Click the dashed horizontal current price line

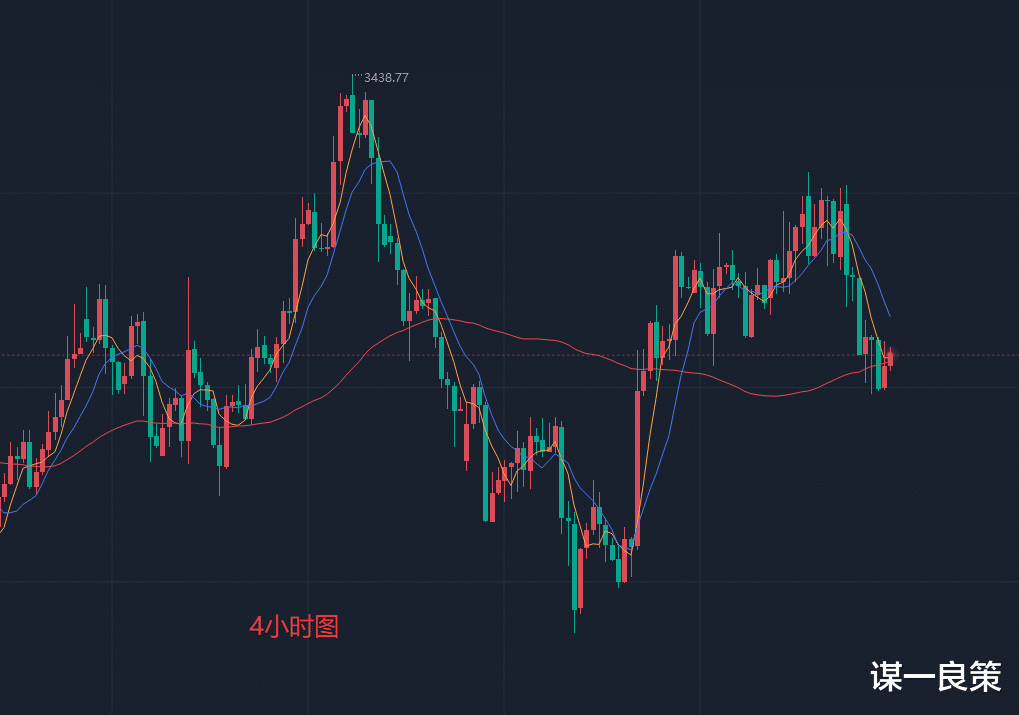click(x=500, y=355)
